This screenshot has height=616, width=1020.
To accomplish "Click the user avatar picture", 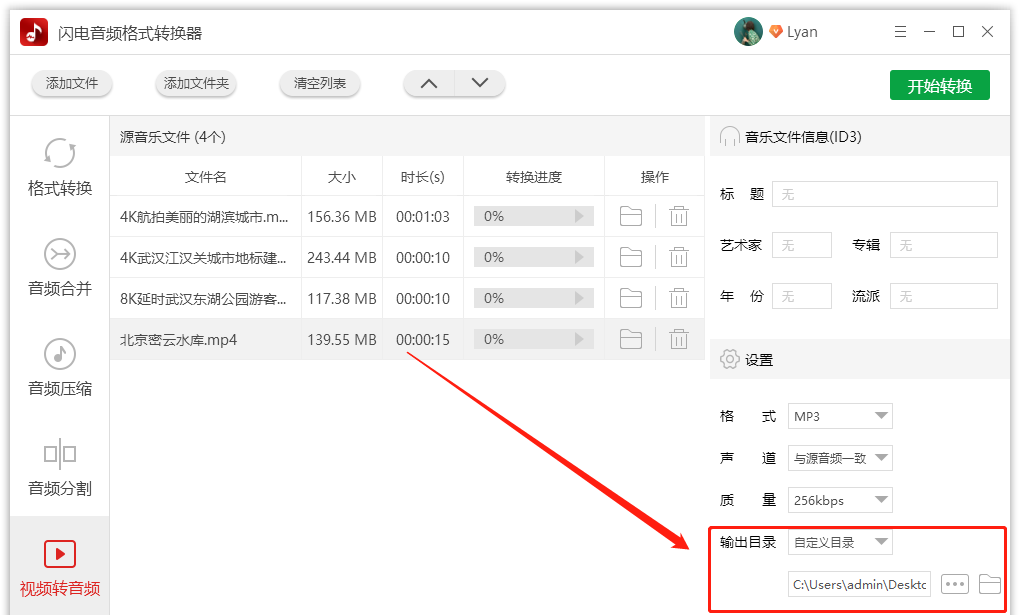I will click(748, 32).
